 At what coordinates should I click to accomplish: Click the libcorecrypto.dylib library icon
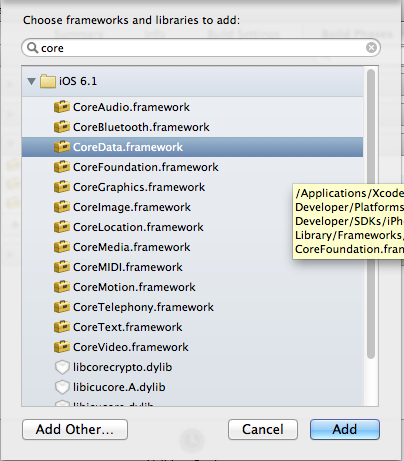tap(62, 367)
